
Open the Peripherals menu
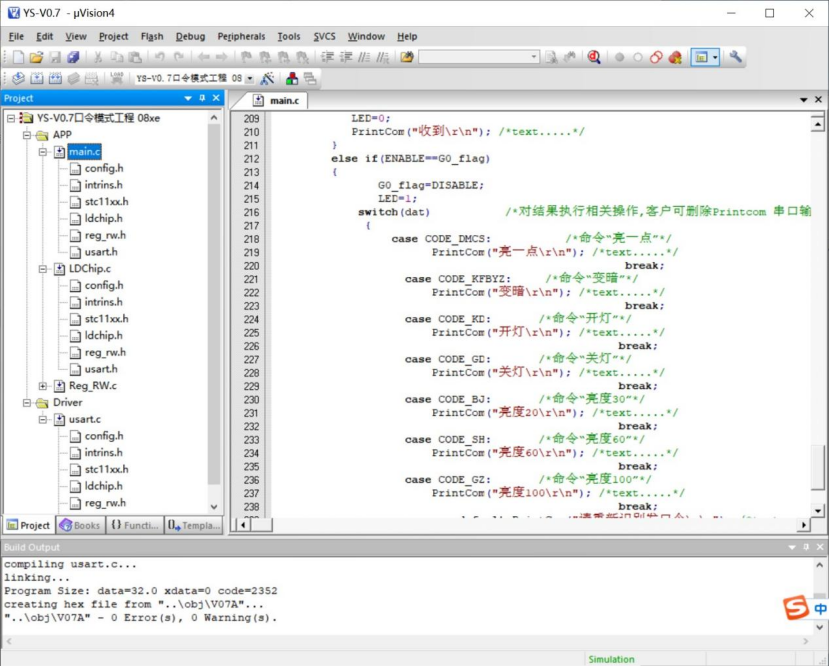(241, 37)
